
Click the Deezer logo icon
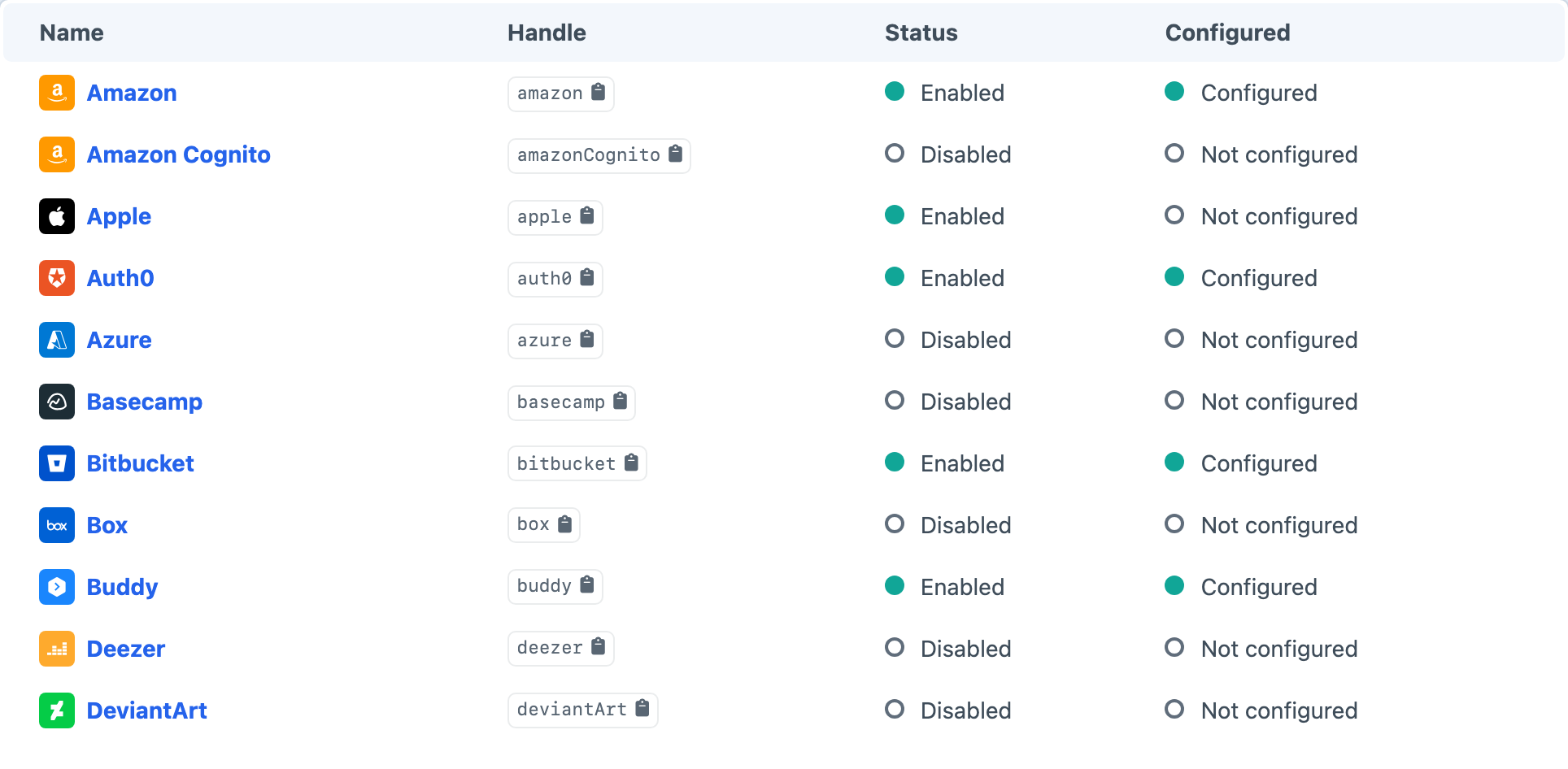[57, 649]
